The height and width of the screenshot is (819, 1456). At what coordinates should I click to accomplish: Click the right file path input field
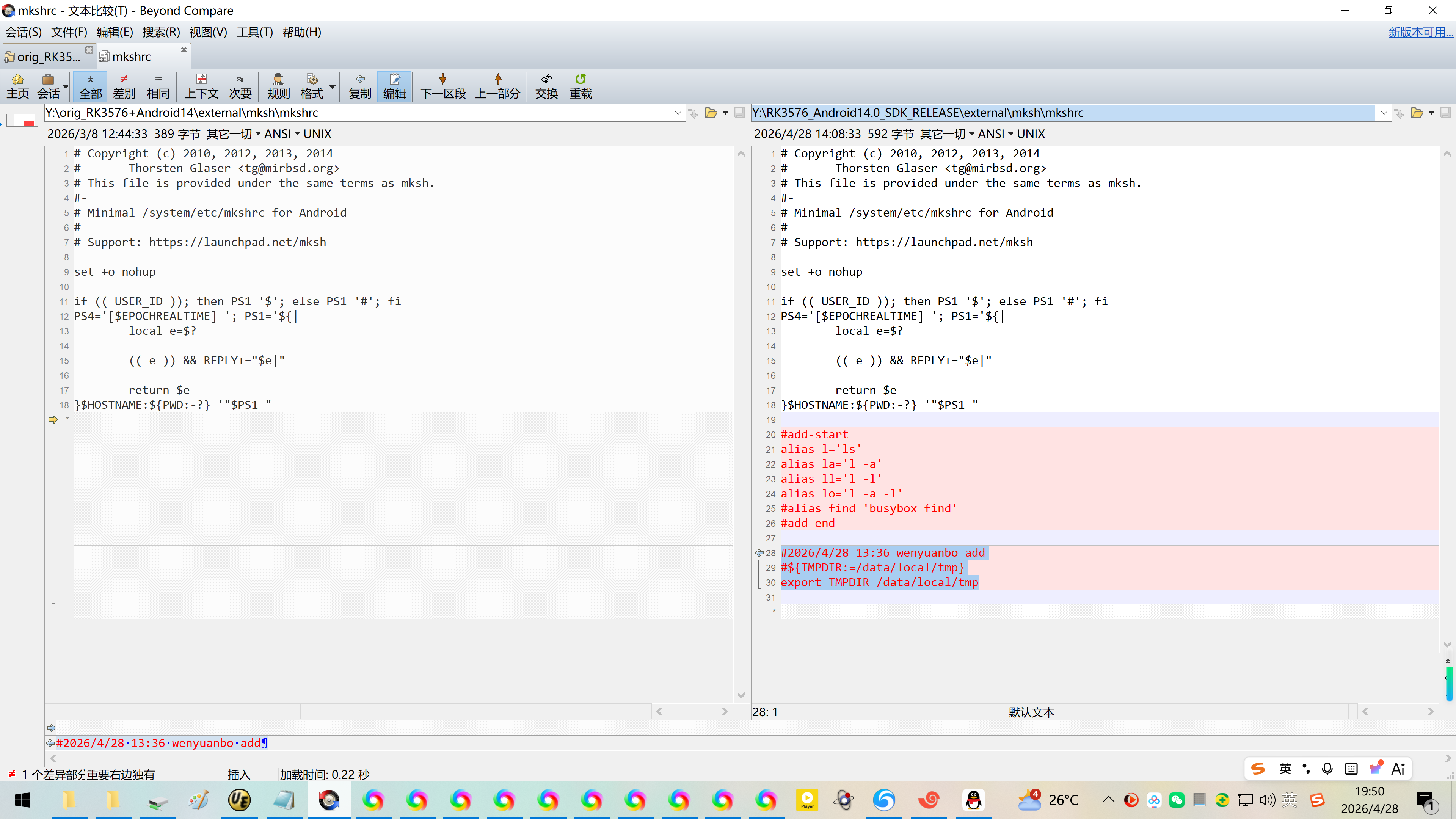(1062, 113)
